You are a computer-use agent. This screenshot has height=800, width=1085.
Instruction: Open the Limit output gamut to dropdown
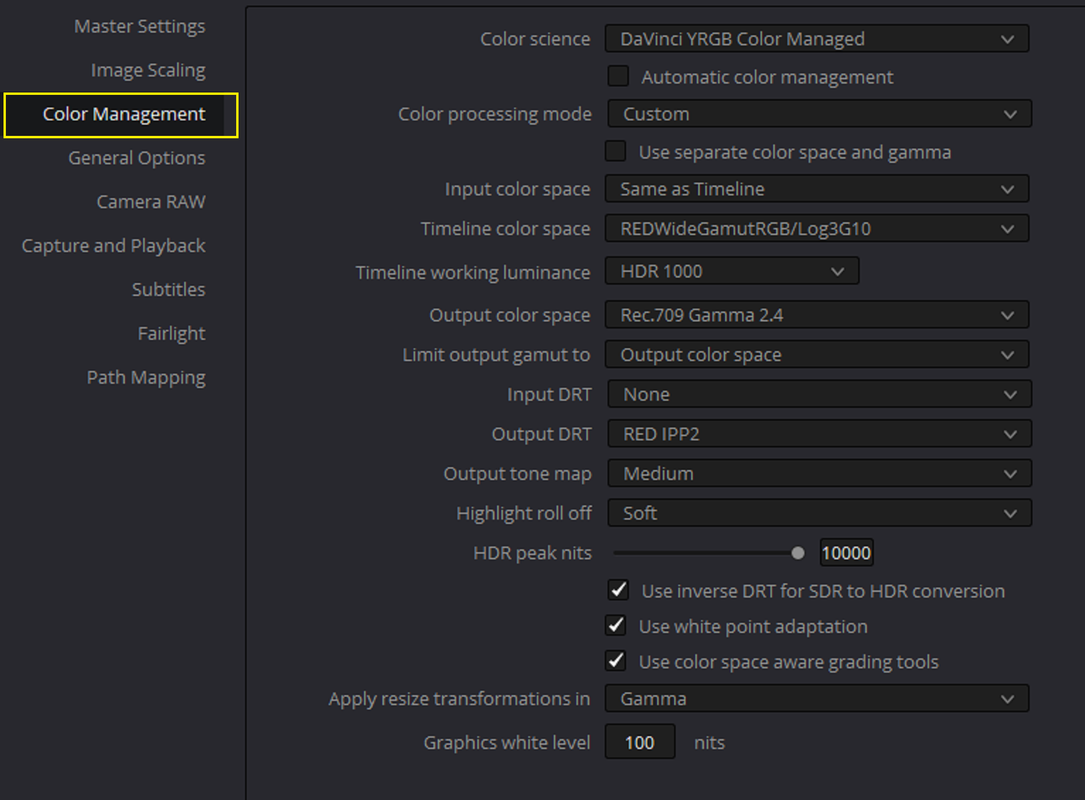tap(817, 355)
